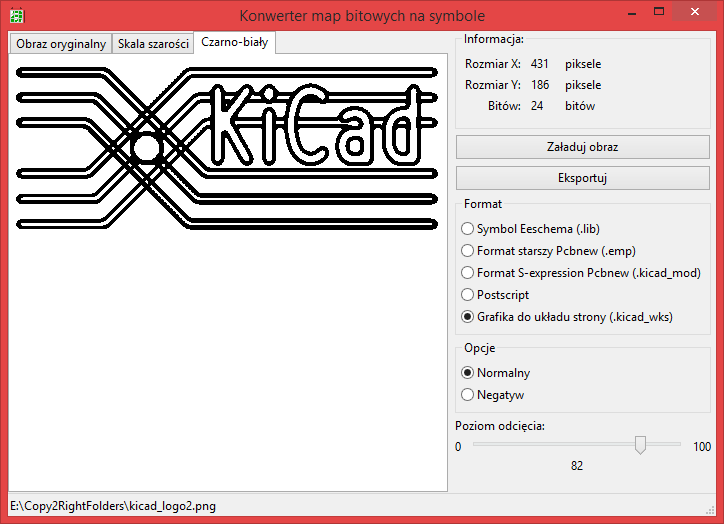Select Grafika do układu strony (.kicad_wks)
Image resolution: width=724 pixels, height=524 pixels.
[x=567, y=317]
